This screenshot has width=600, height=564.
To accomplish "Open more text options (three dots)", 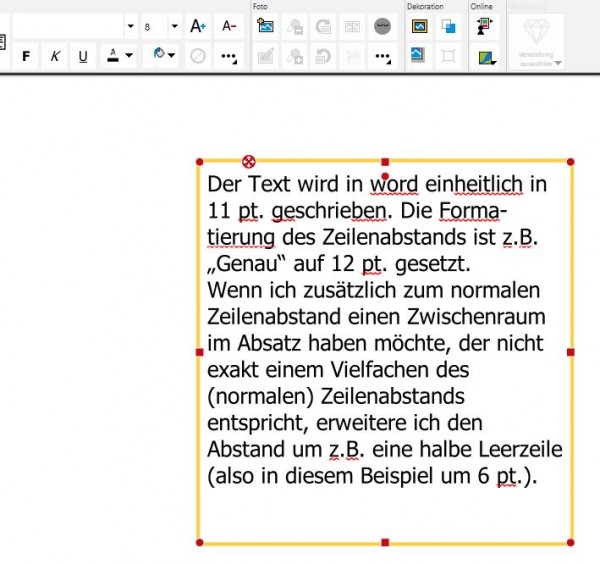I will point(229,56).
